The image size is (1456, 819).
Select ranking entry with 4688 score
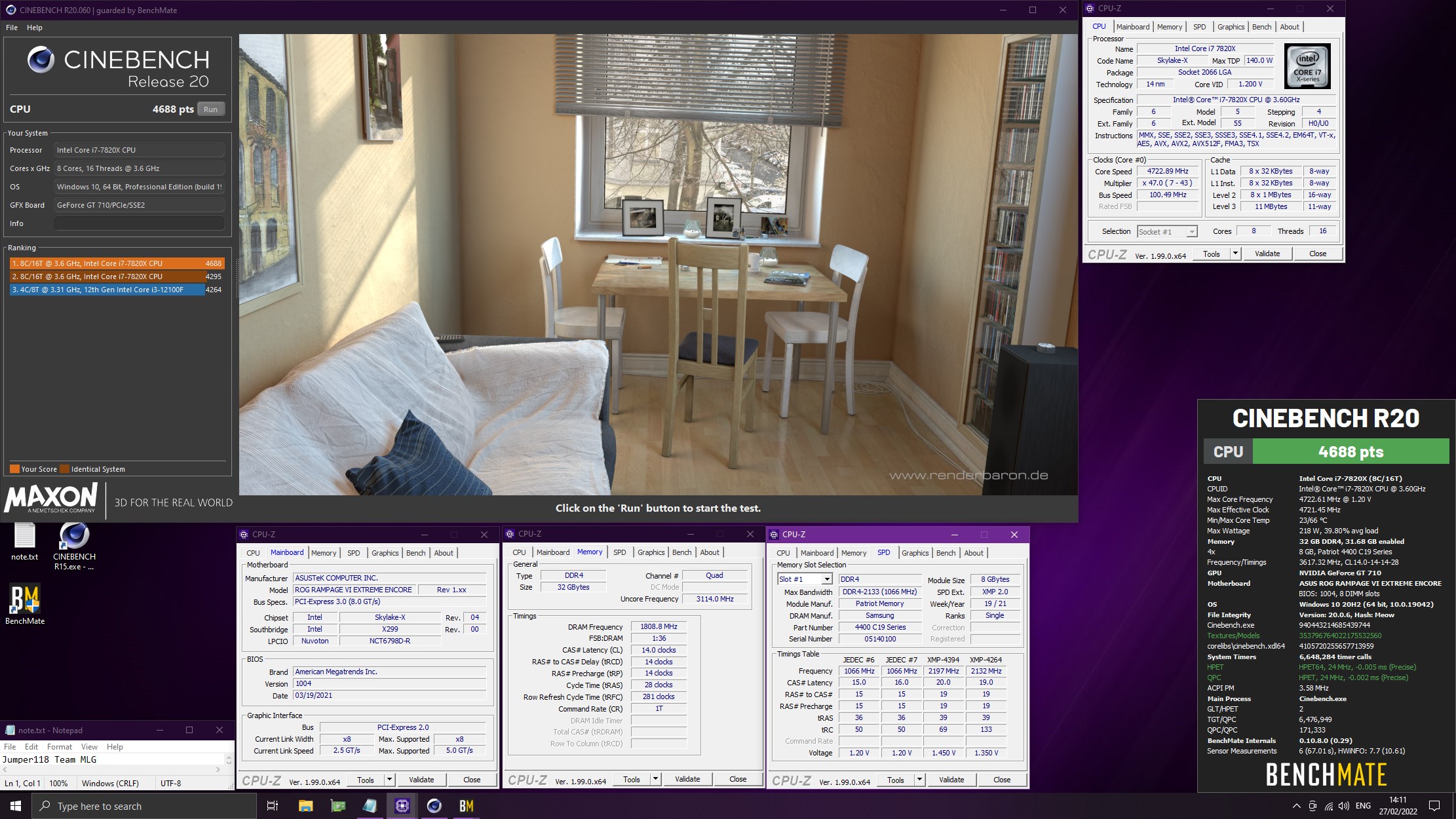pos(117,263)
